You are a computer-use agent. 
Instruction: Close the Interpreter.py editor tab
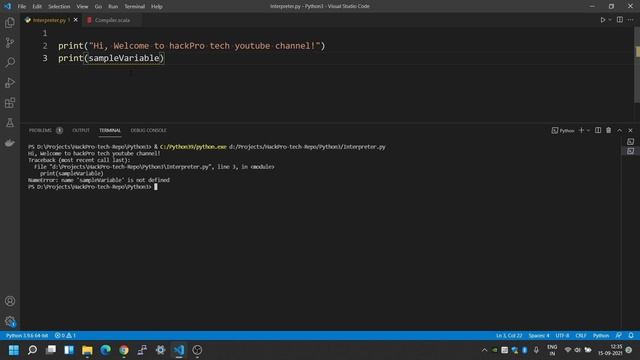point(76,20)
